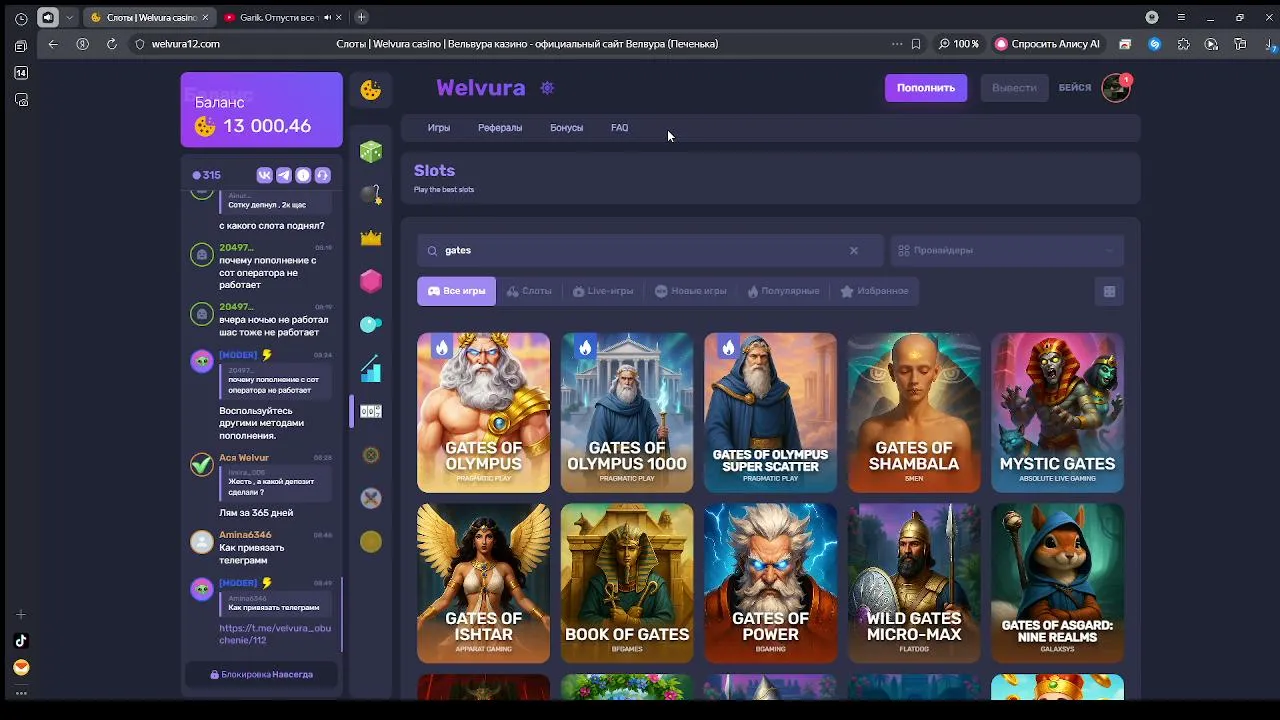1280x720 pixels.
Task: Open browser extensions puzzle icon
Action: coord(1184,44)
